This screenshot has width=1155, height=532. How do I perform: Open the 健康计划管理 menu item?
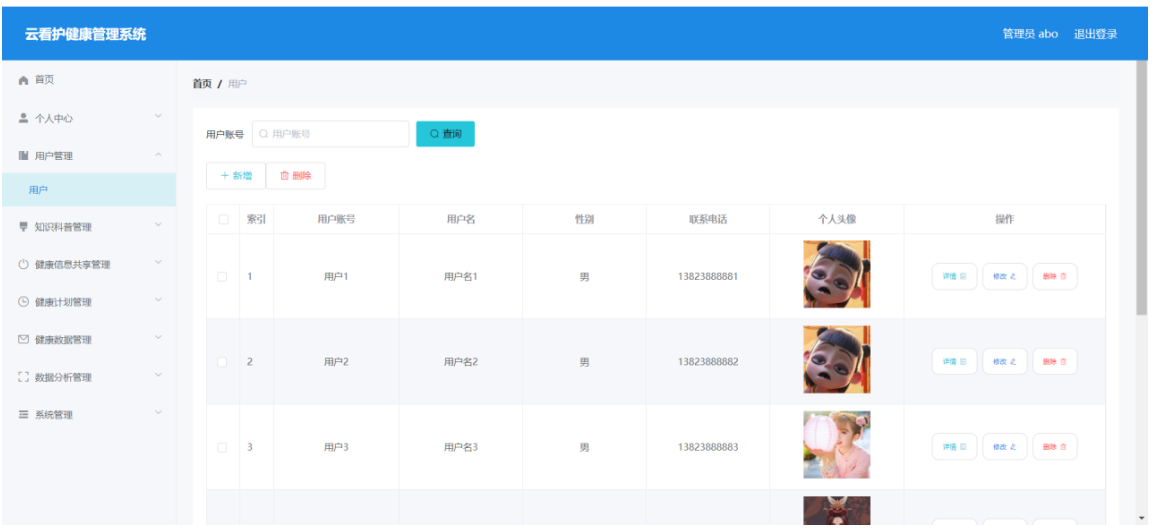point(89,301)
